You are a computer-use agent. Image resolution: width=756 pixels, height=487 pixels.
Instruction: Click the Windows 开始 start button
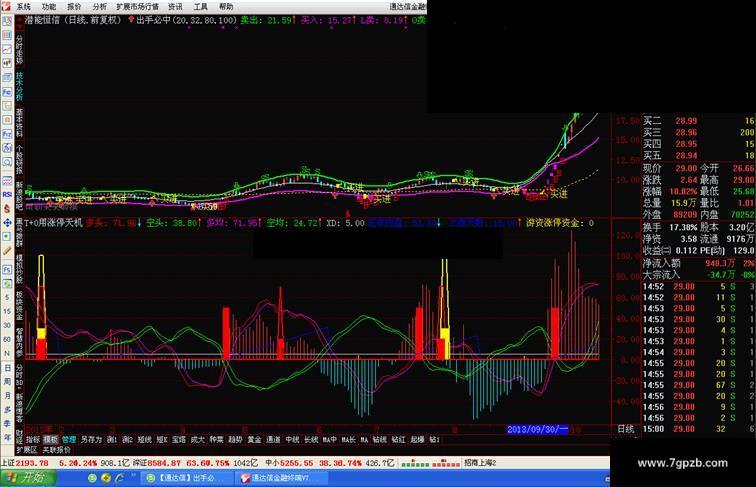point(28,478)
